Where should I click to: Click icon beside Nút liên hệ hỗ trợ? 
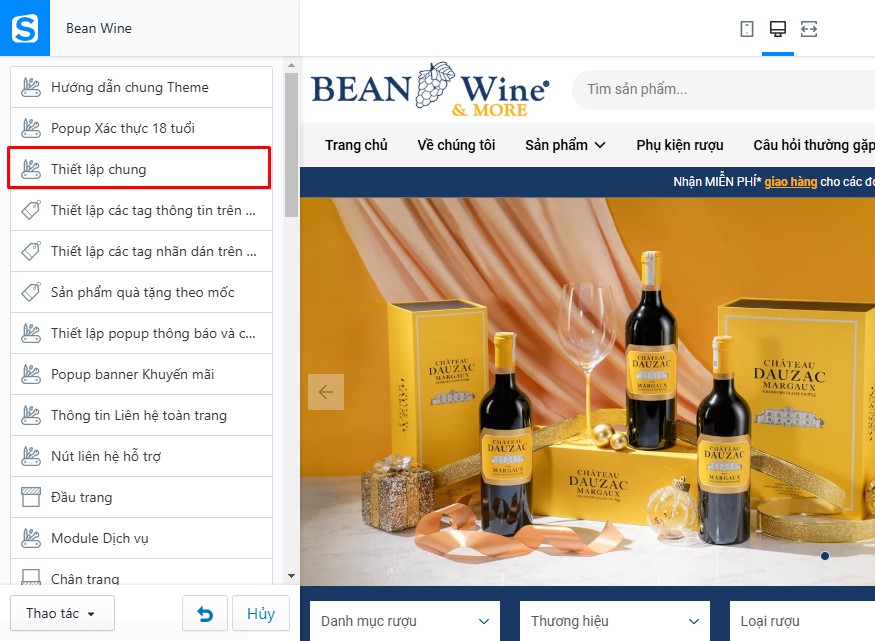(x=31, y=456)
